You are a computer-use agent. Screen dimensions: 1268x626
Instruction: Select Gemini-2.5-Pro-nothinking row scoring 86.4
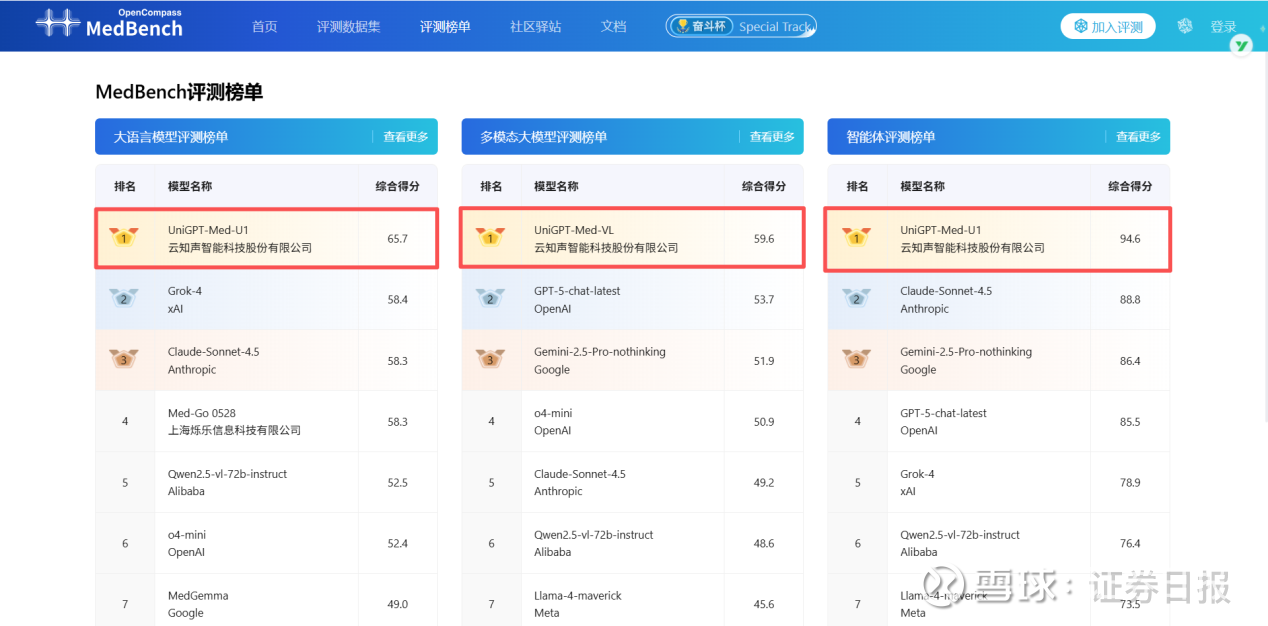click(x=998, y=360)
